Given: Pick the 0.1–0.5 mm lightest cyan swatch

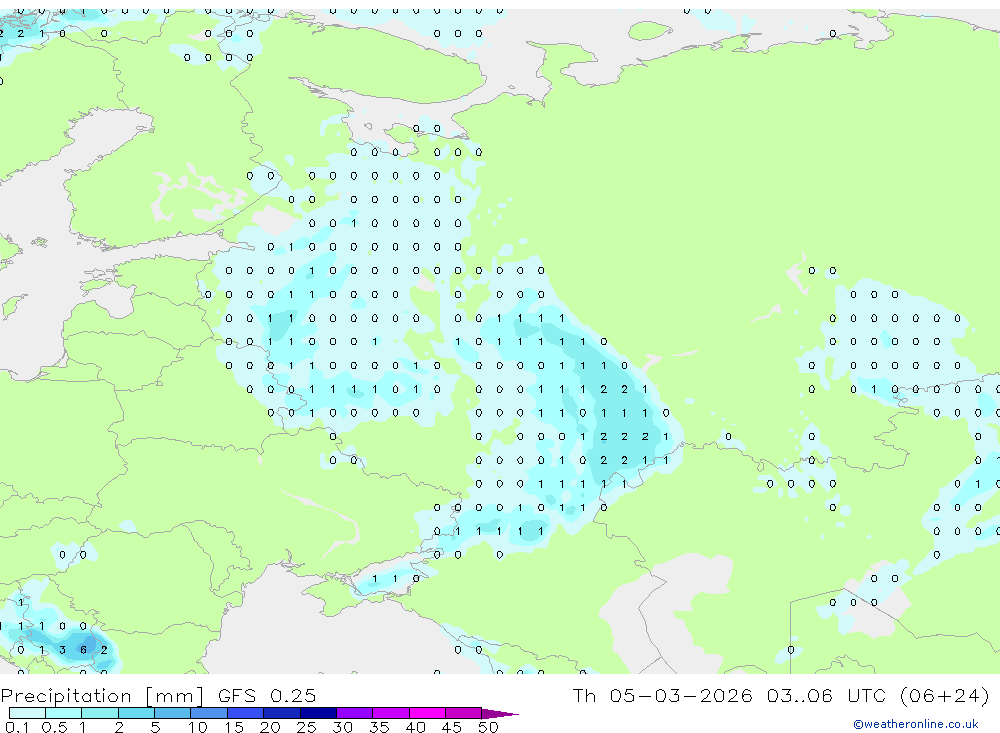Looking at the screenshot, I should coord(27,713).
